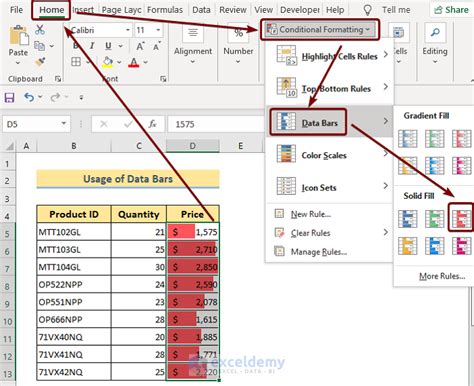474x386 pixels.
Task: Open Highlight Cells Rules submenu
Action: click(x=329, y=56)
